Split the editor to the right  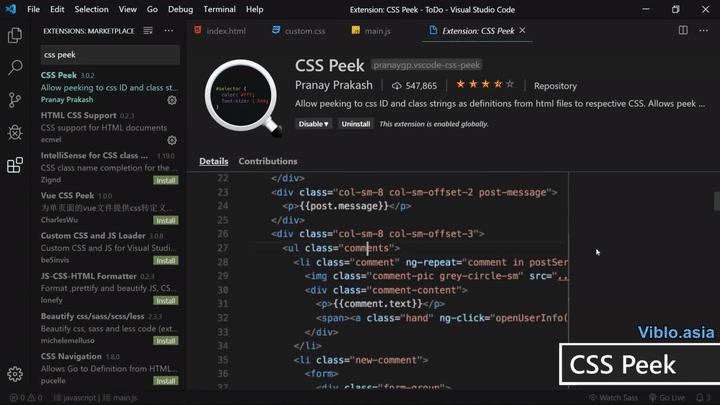click(x=683, y=30)
